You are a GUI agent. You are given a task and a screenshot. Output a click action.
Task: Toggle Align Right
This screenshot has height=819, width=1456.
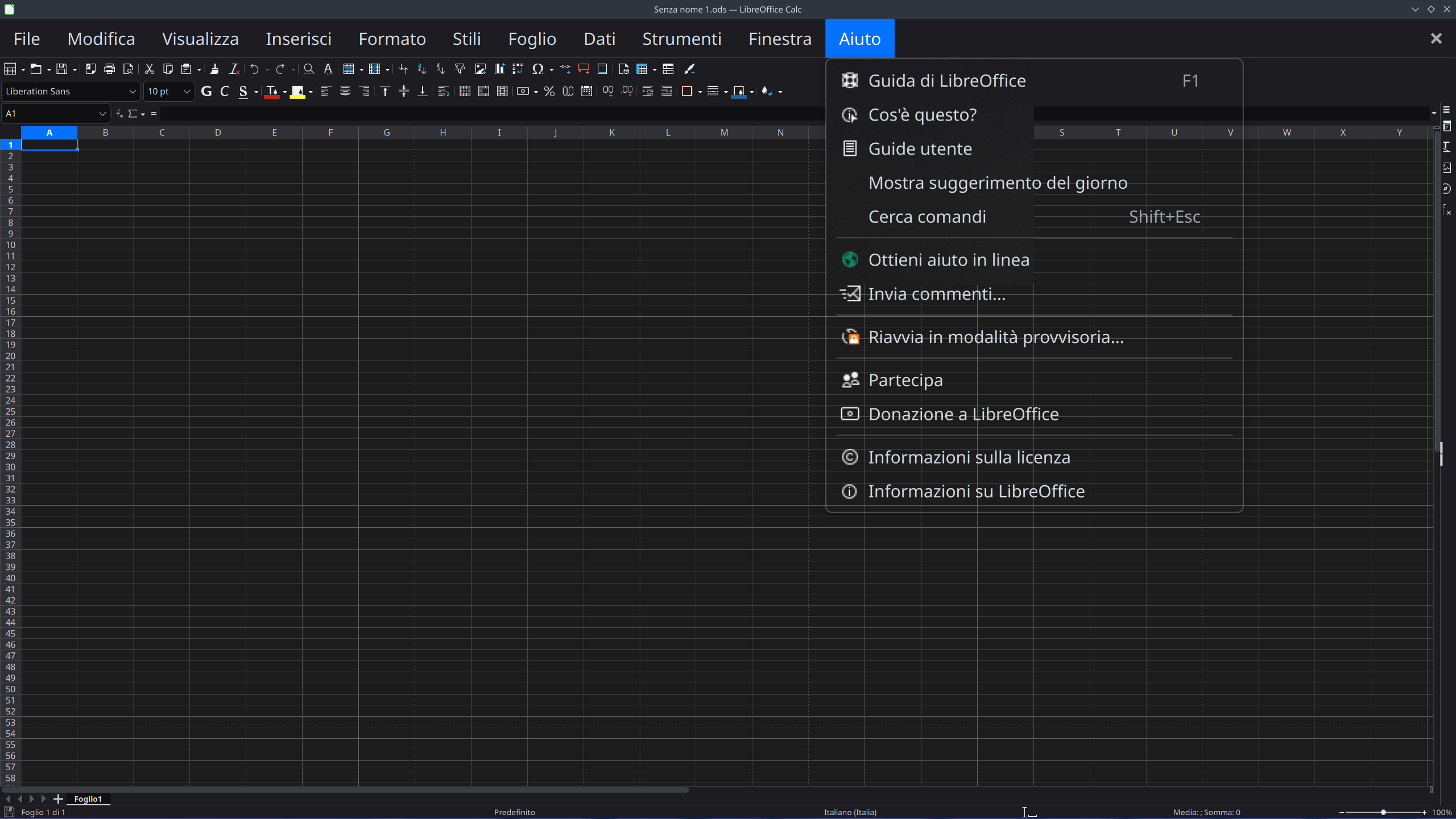(365, 91)
